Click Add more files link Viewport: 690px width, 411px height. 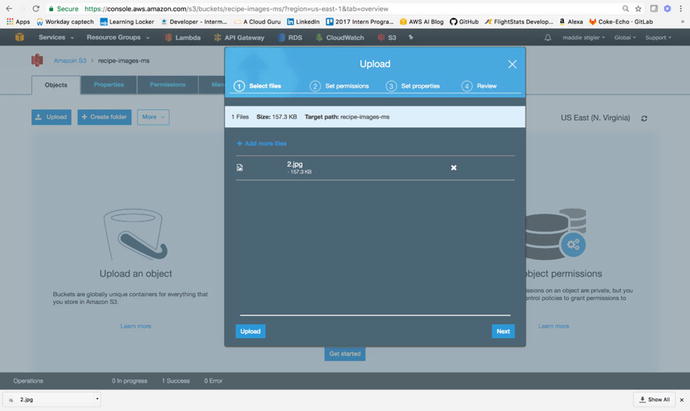pos(261,144)
